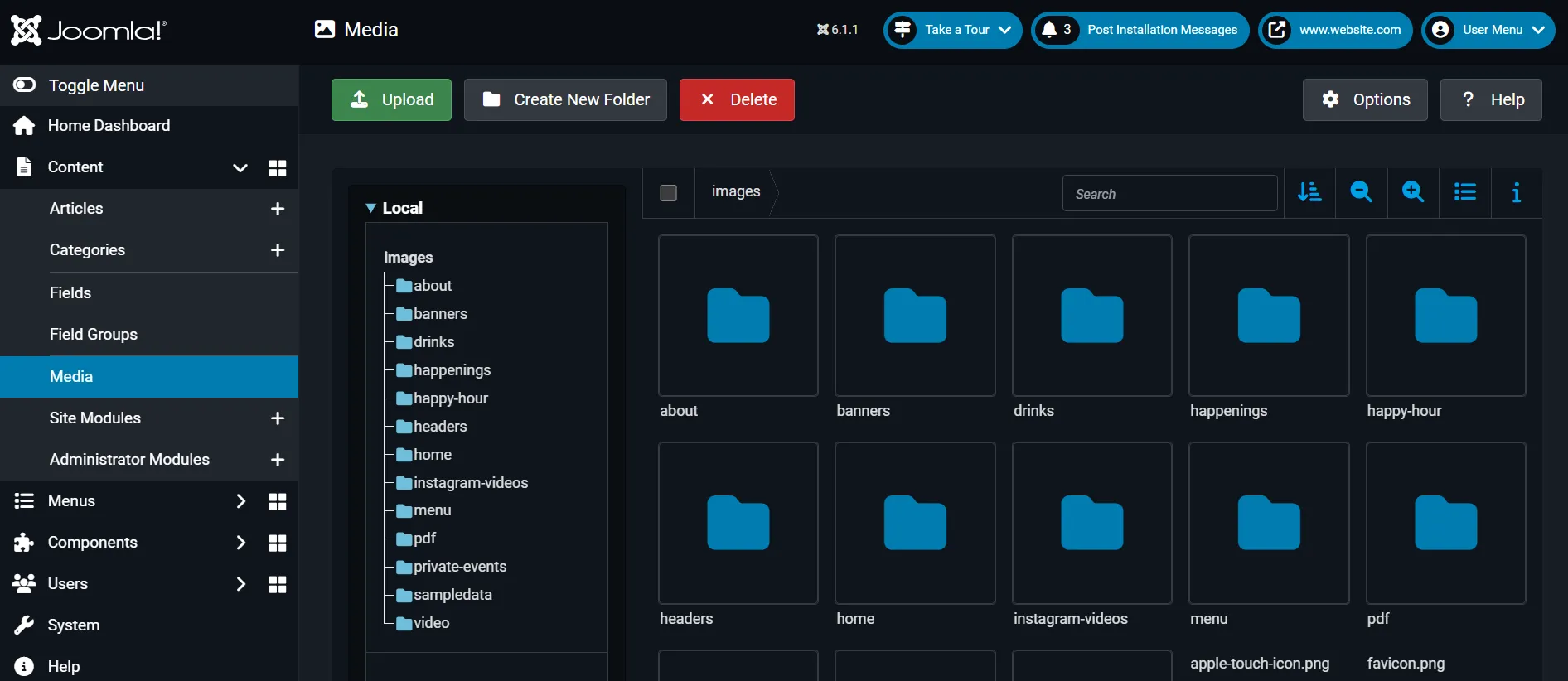Select the happenings folder in grid
The width and height of the screenshot is (1568, 681).
pos(1269,316)
